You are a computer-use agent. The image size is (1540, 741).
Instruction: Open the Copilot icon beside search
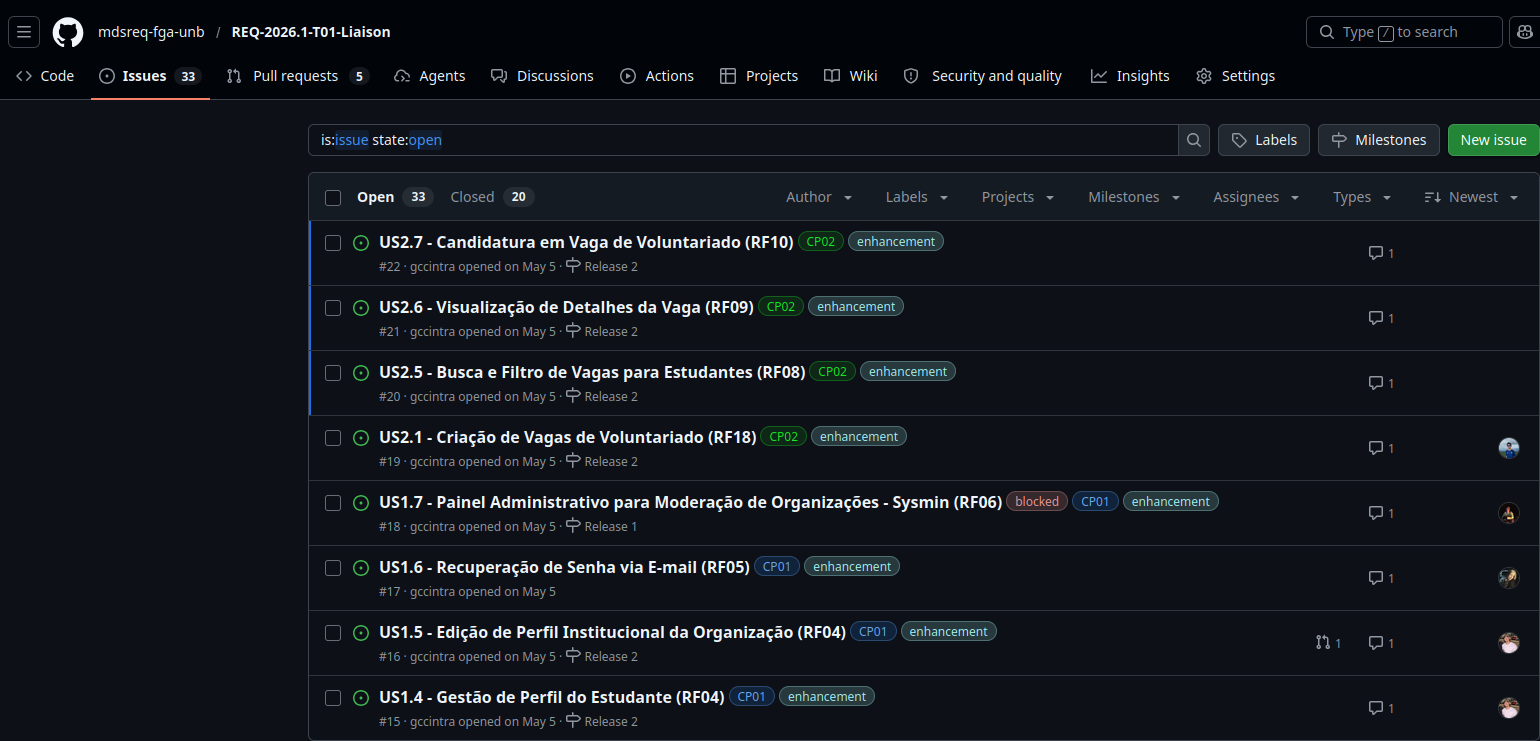[x=1523, y=32]
